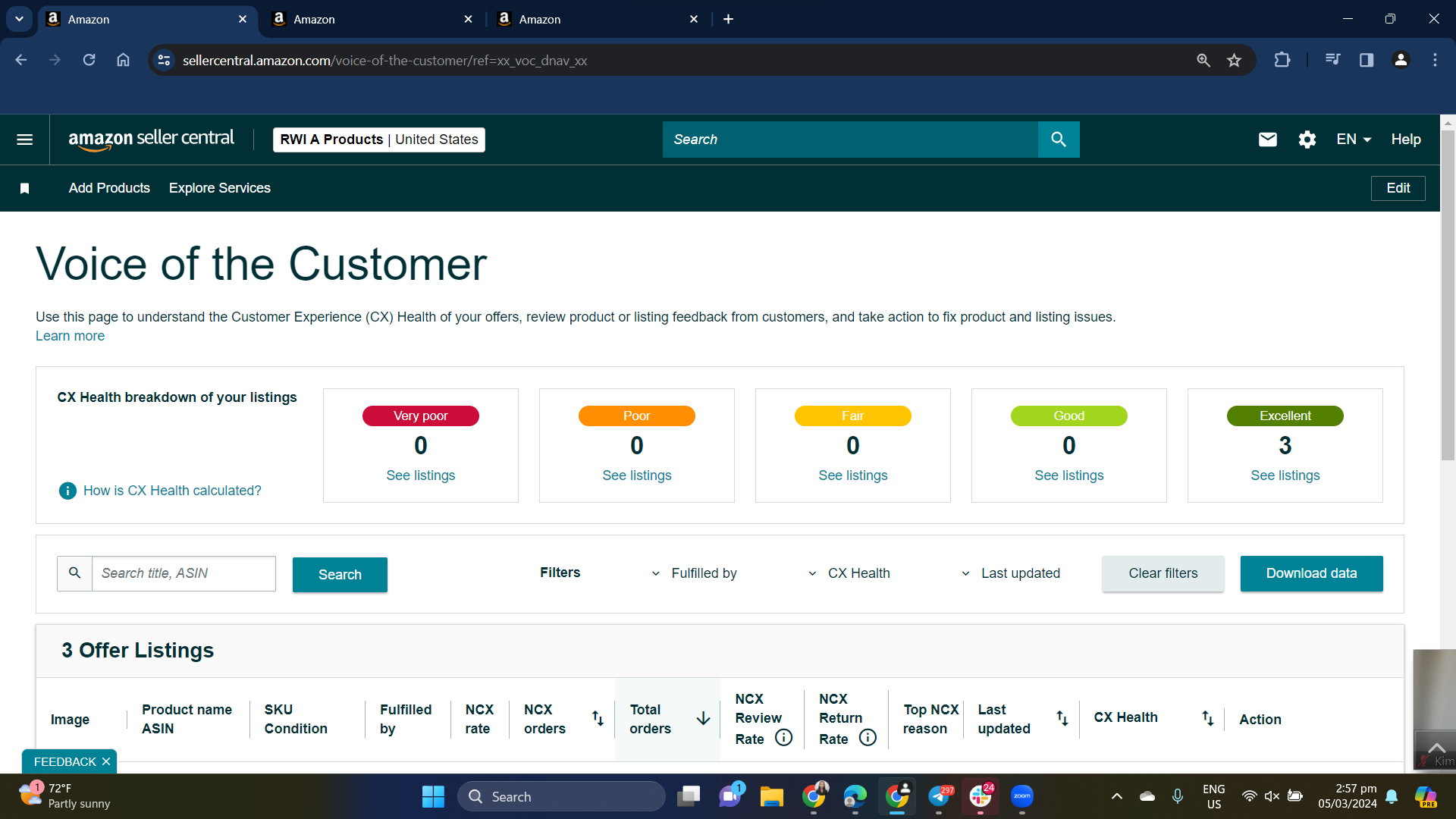Go to the browser home page icon
Screen dimensions: 1456x819
pyautogui.click(x=123, y=60)
